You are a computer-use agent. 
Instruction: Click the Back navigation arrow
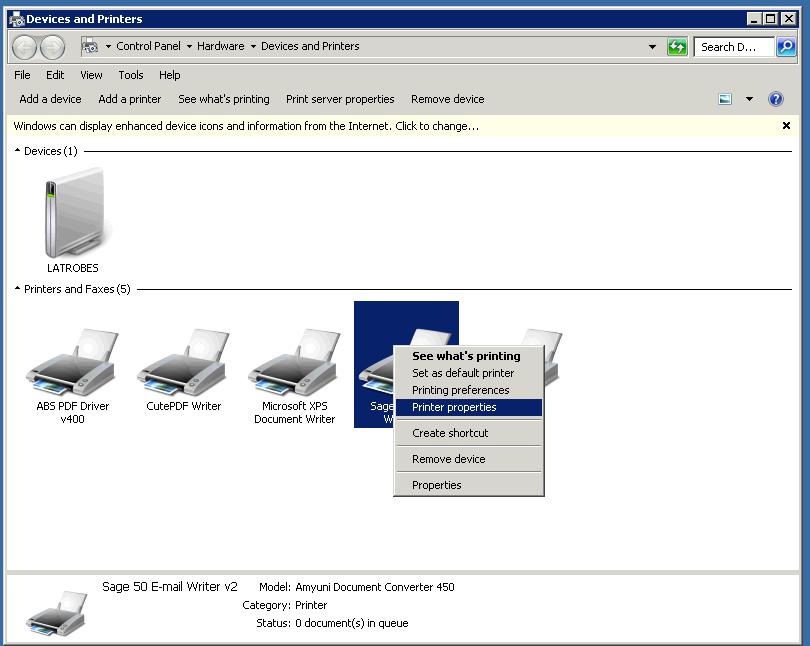click(x=22, y=46)
